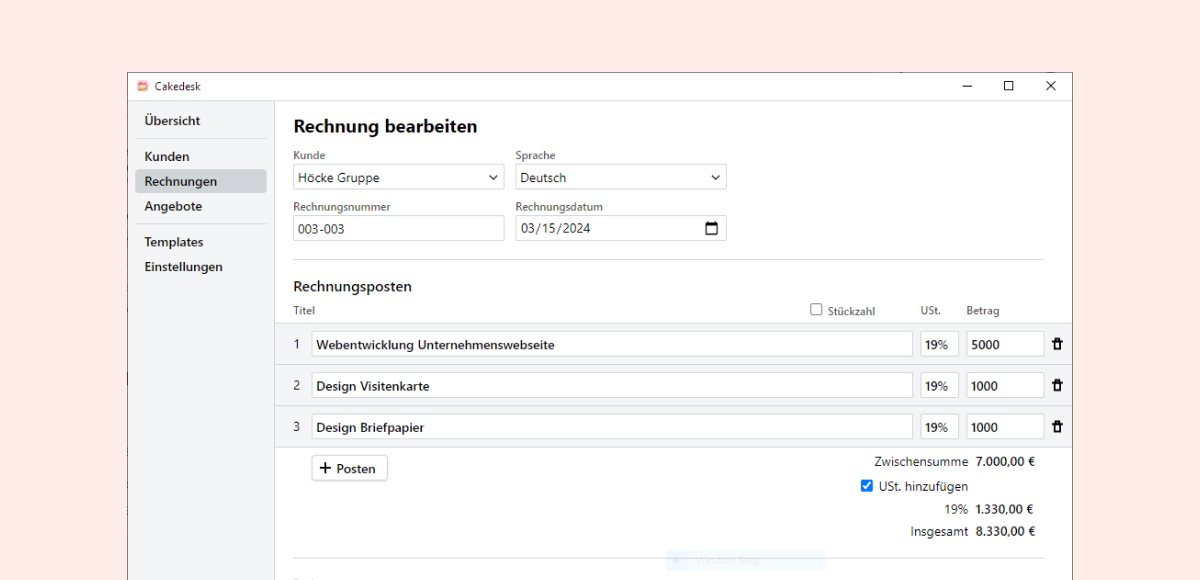Click USt. percentage field for Design Visitenkarte
This screenshot has width=1200, height=580.
939,386
